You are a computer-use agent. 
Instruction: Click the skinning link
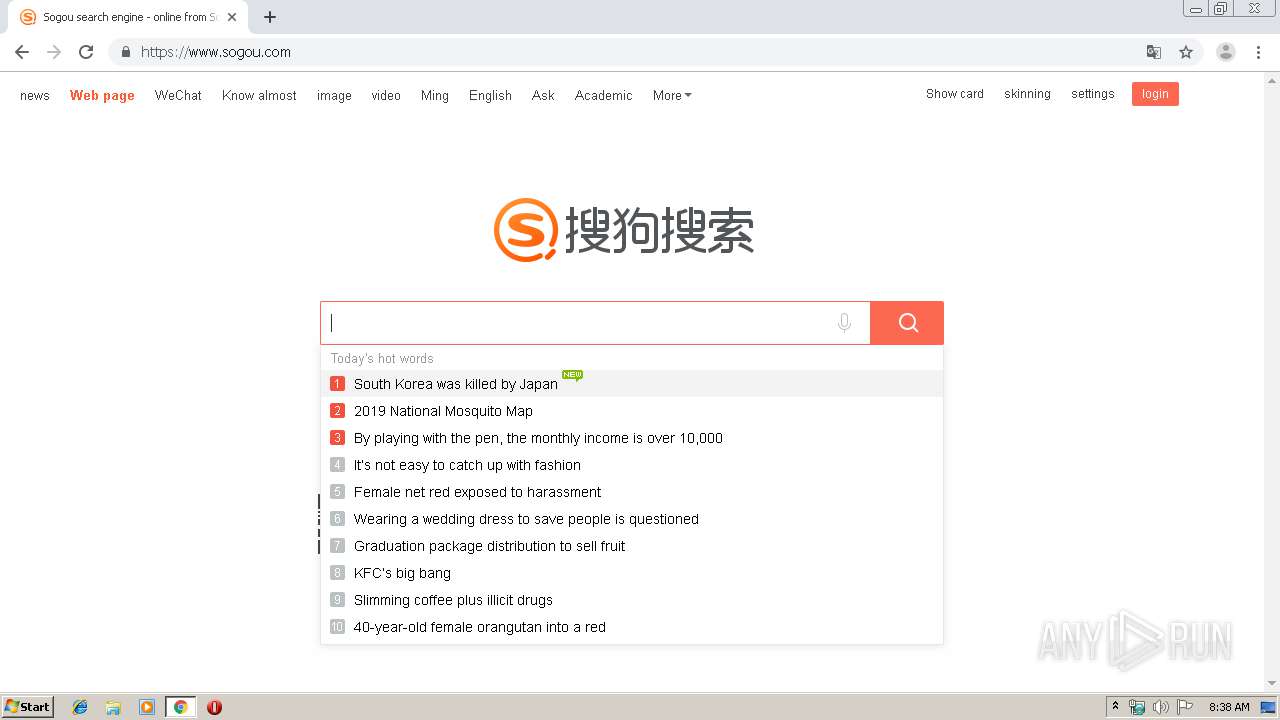pyautogui.click(x=1027, y=94)
